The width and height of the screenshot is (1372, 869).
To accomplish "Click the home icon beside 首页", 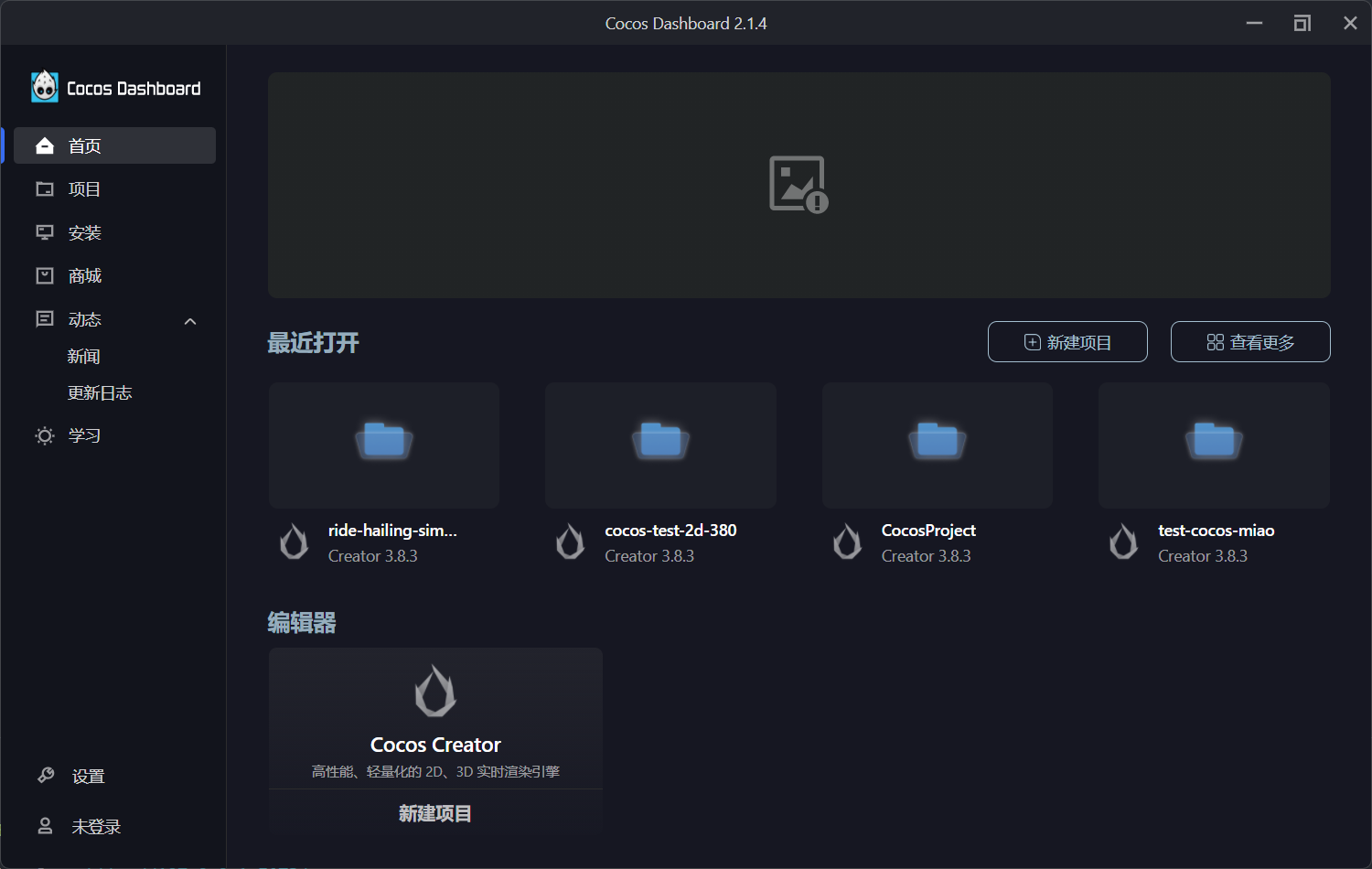I will (45, 145).
